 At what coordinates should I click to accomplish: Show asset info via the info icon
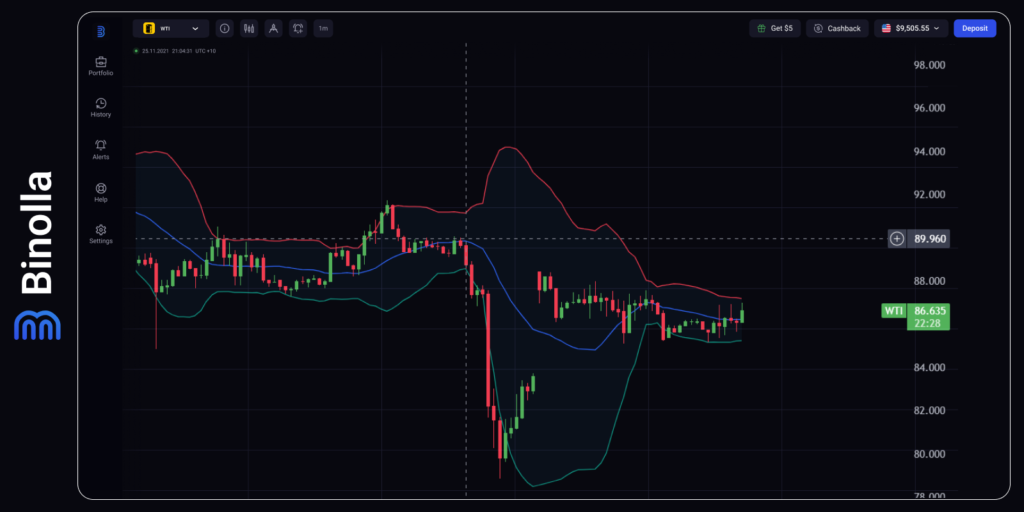(x=225, y=28)
